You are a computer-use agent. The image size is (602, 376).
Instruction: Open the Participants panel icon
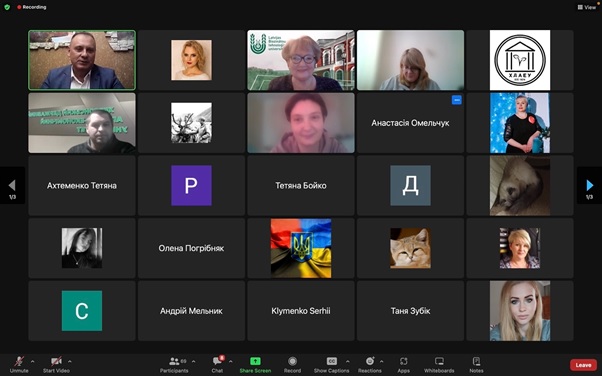pos(174,361)
